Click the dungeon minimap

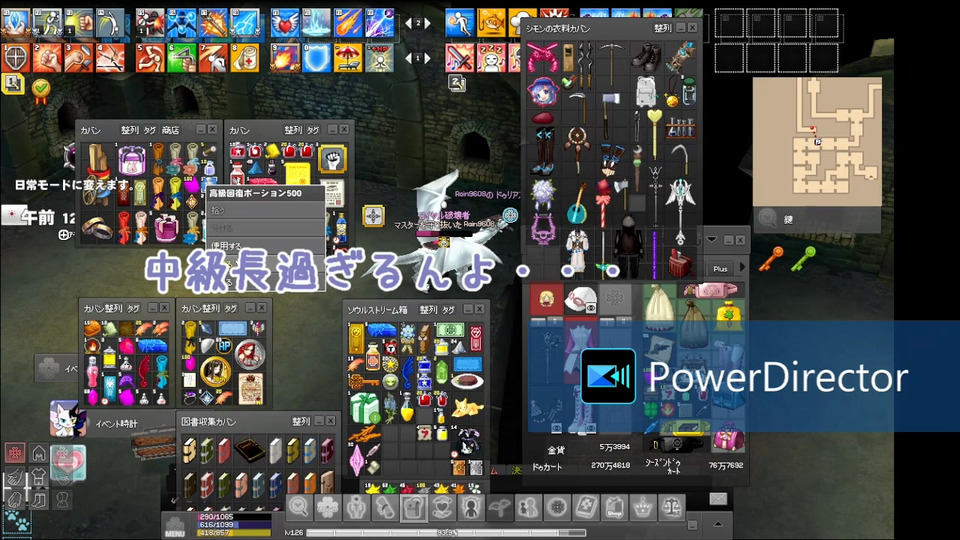tap(817, 141)
